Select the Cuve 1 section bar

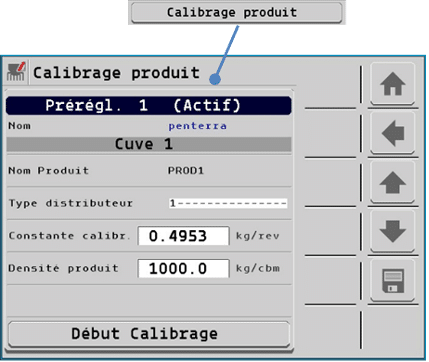[x=149, y=144]
